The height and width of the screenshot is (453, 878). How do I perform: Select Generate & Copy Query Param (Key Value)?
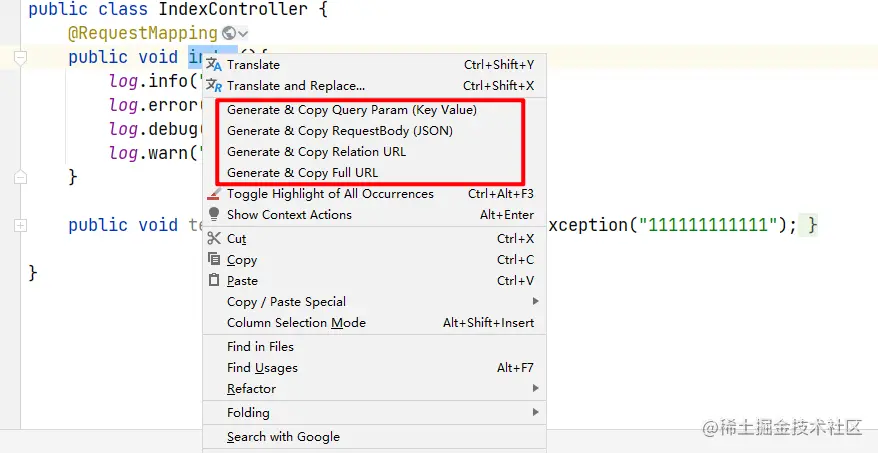click(x=351, y=110)
